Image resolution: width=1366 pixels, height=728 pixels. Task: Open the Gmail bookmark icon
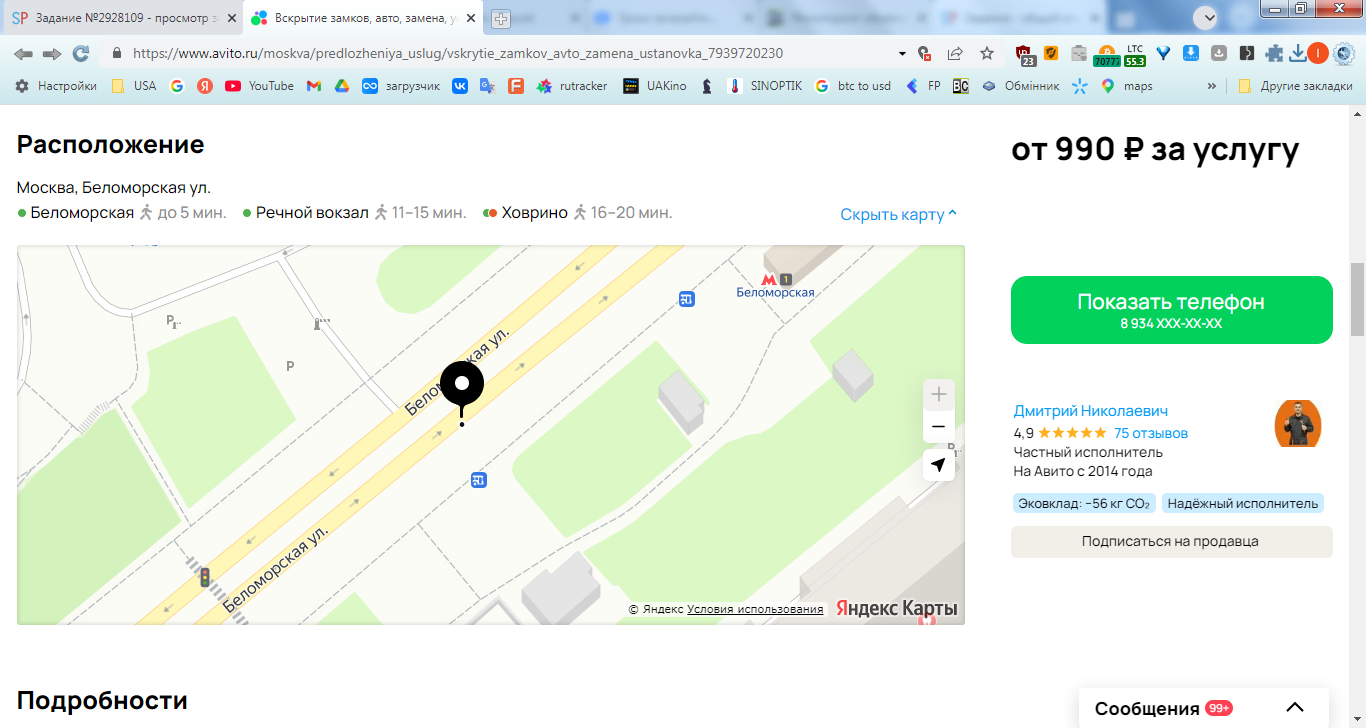point(313,86)
